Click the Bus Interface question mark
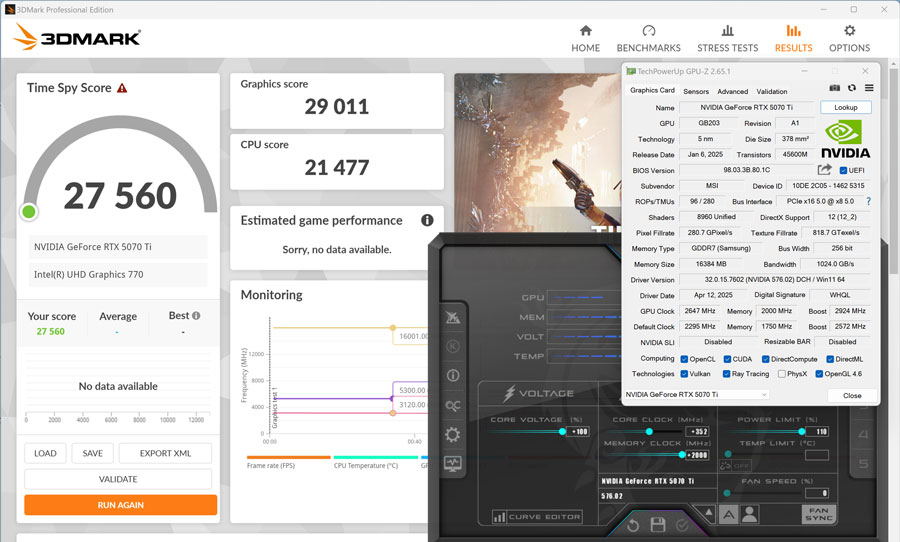This screenshot has height=542, width=900. tap(868, 201)
